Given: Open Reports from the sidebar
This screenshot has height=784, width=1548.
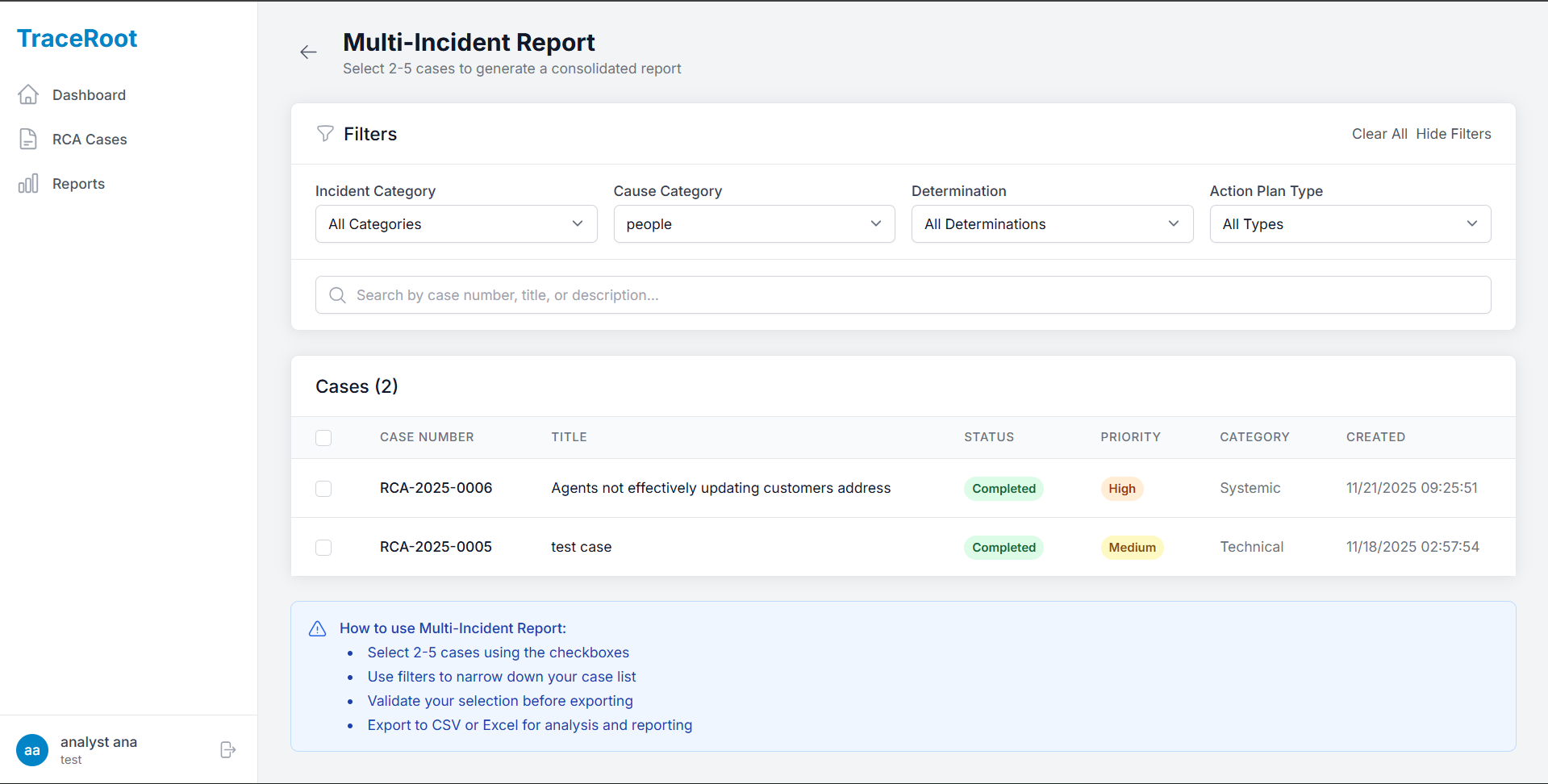Looking at the screenshot, I should coord(78,184).
